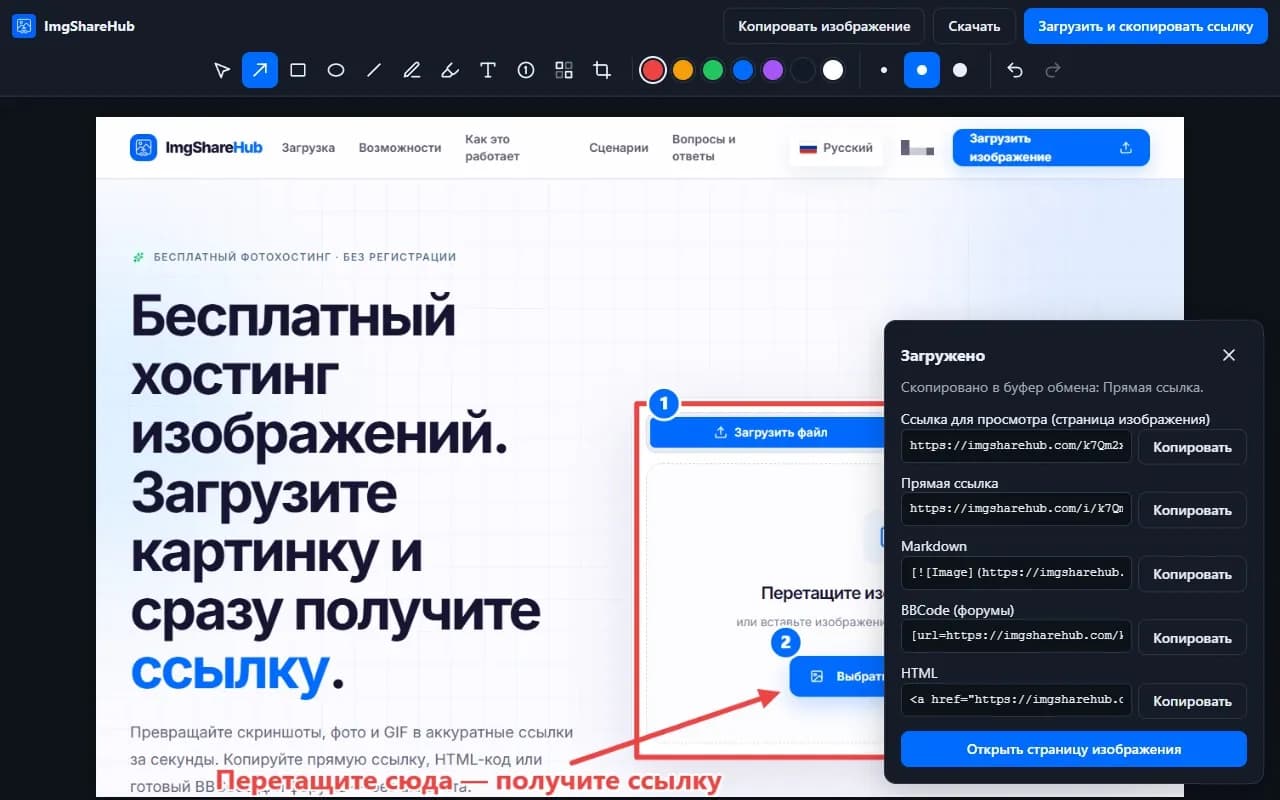Choose the ellipse shape tool

(336, 70)
